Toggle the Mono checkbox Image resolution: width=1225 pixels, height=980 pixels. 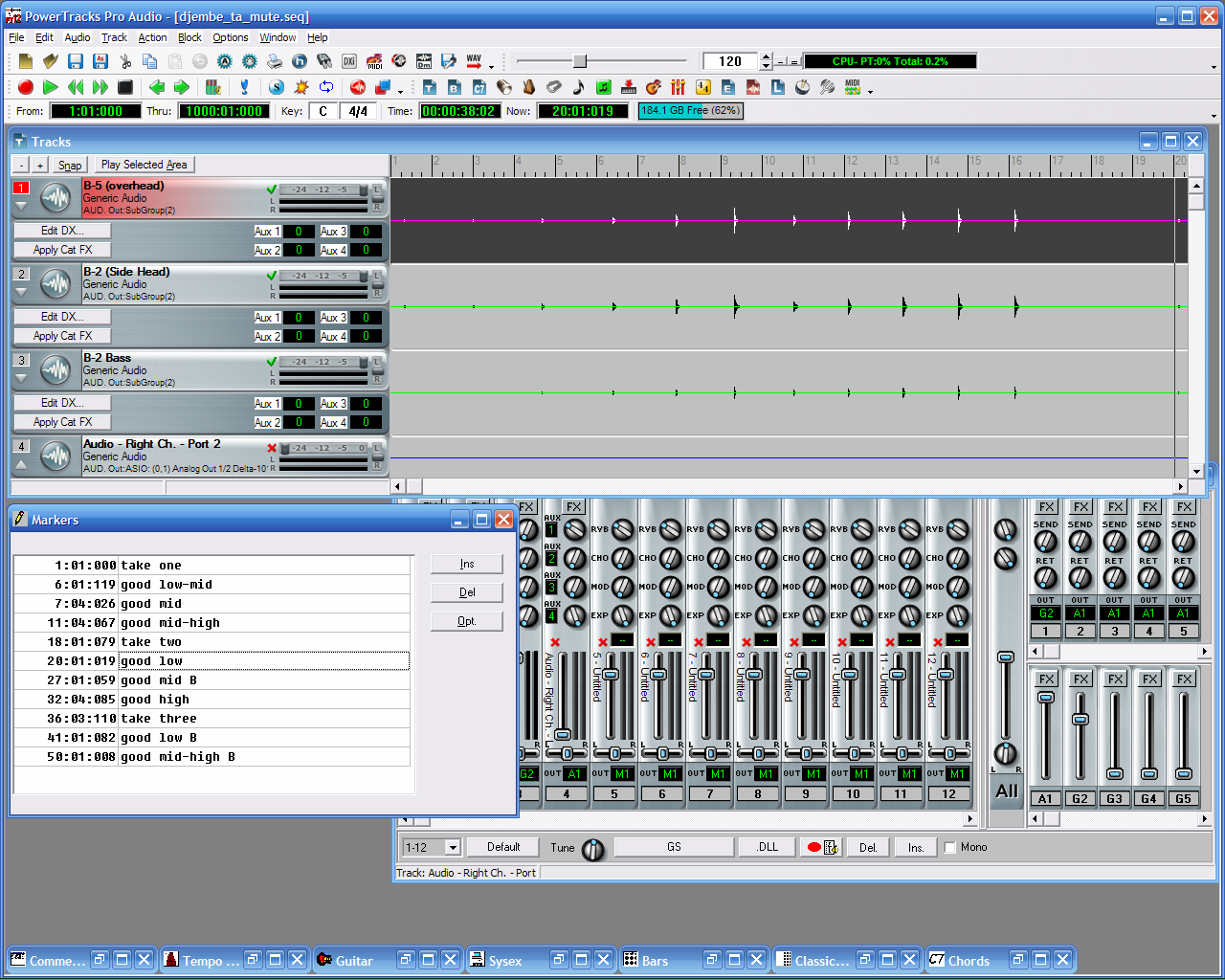click(x=950, y=847)
